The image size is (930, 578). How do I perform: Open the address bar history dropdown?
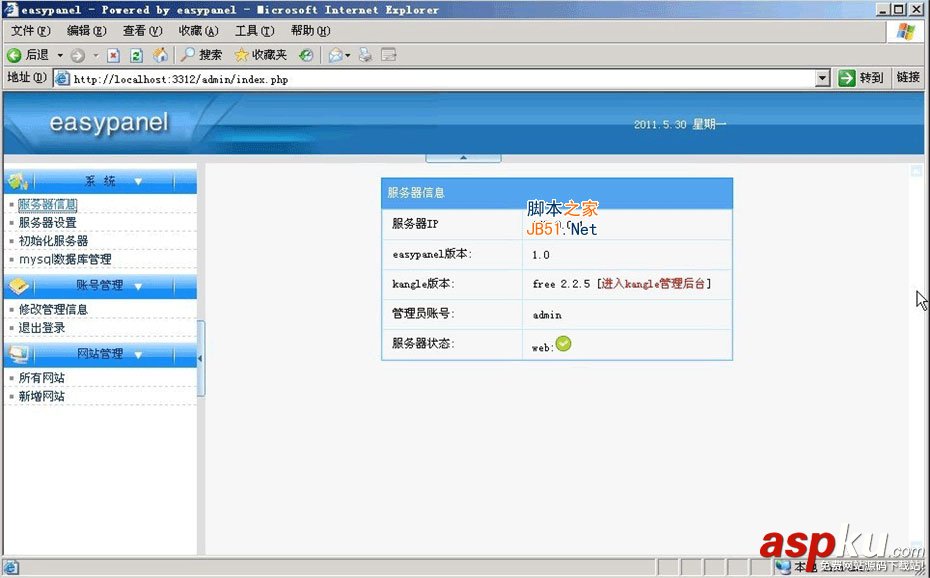click(822, 77)
